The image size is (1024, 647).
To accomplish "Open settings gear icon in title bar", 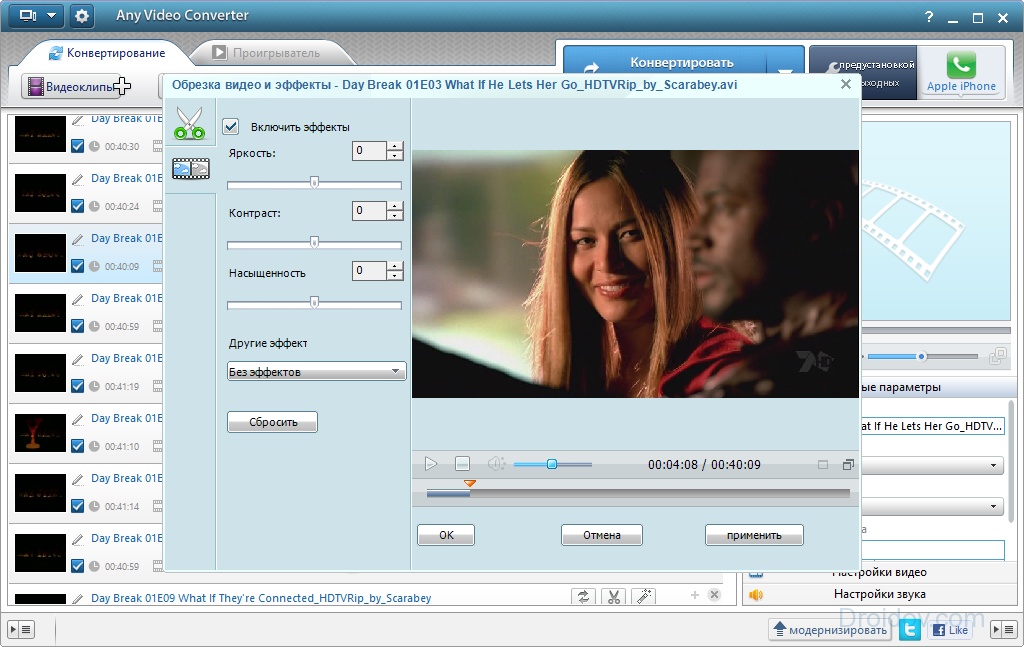I will 82,16.
